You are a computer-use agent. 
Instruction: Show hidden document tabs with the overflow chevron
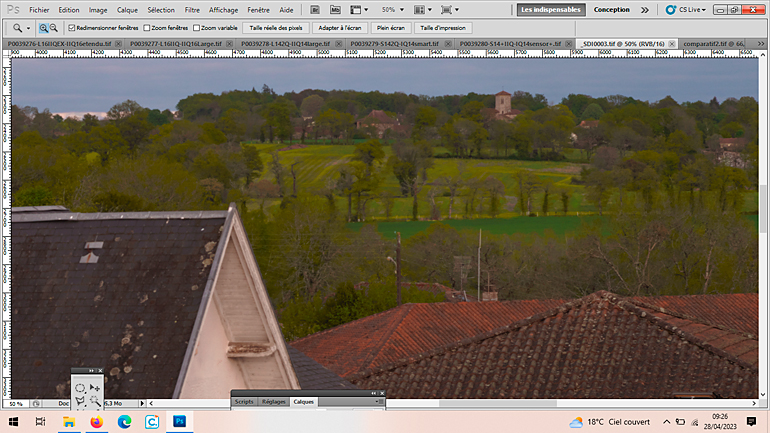pos(761,44)
